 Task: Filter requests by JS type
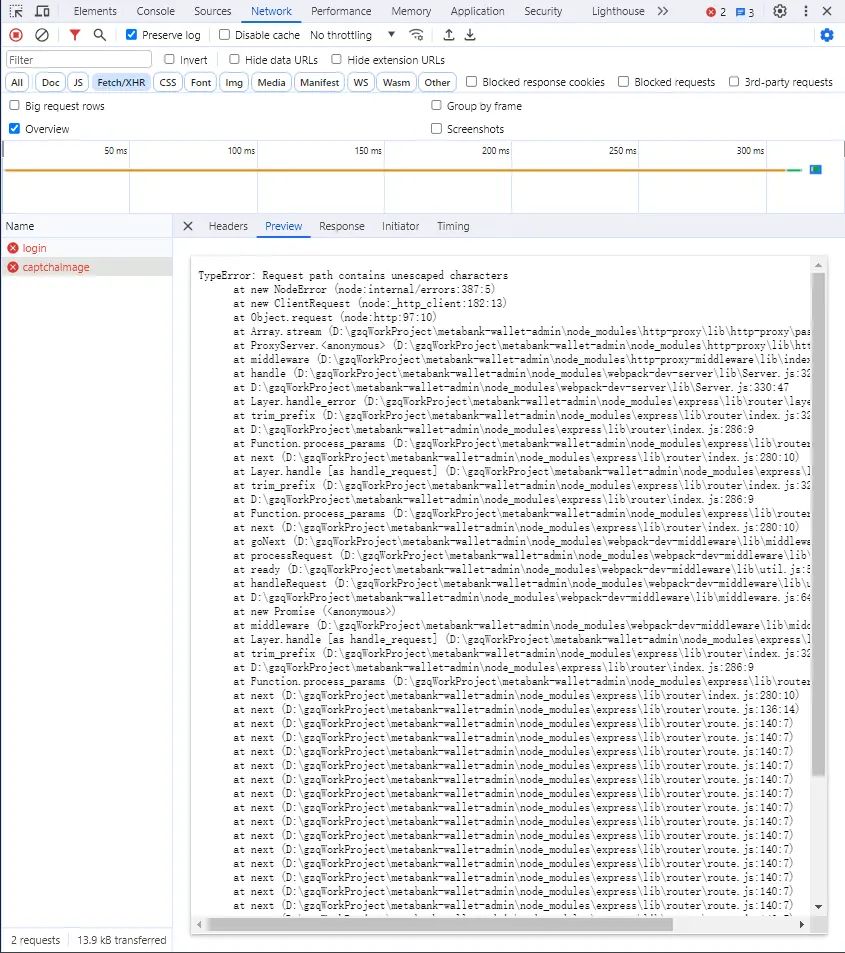click(78, 83)
